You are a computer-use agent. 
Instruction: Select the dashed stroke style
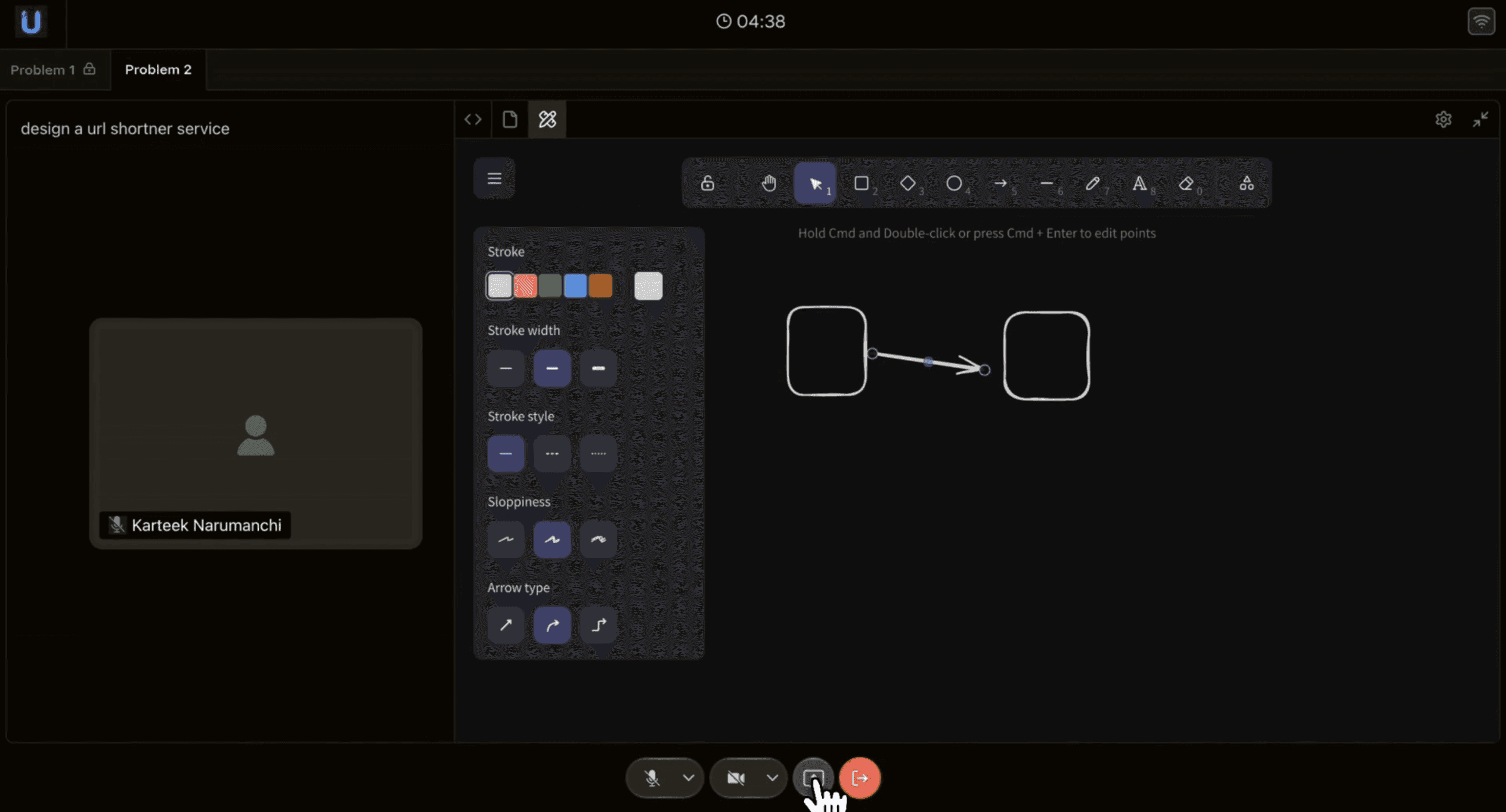click(x=552, y=453)
